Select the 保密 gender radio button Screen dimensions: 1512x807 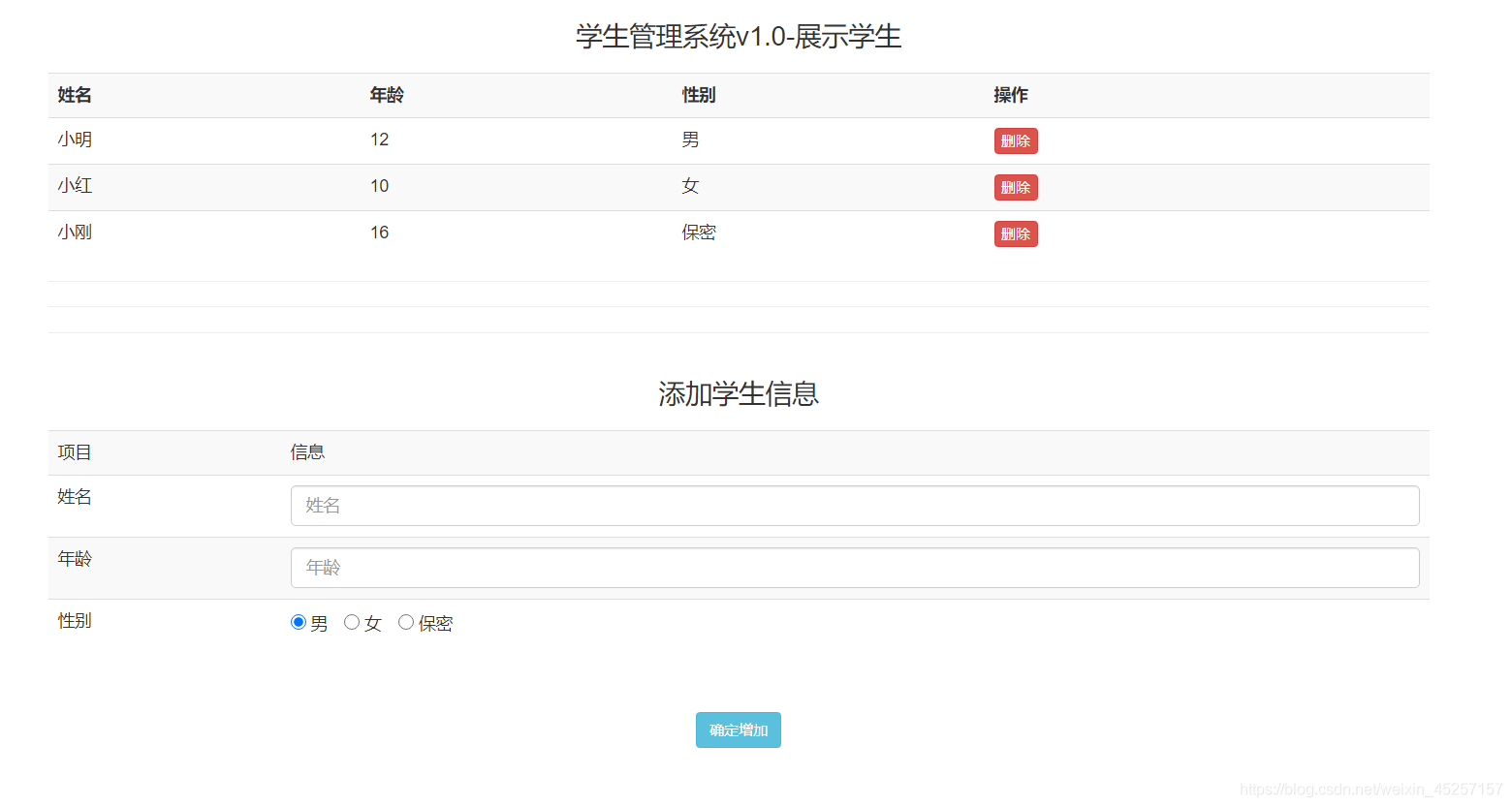[406, 622]
